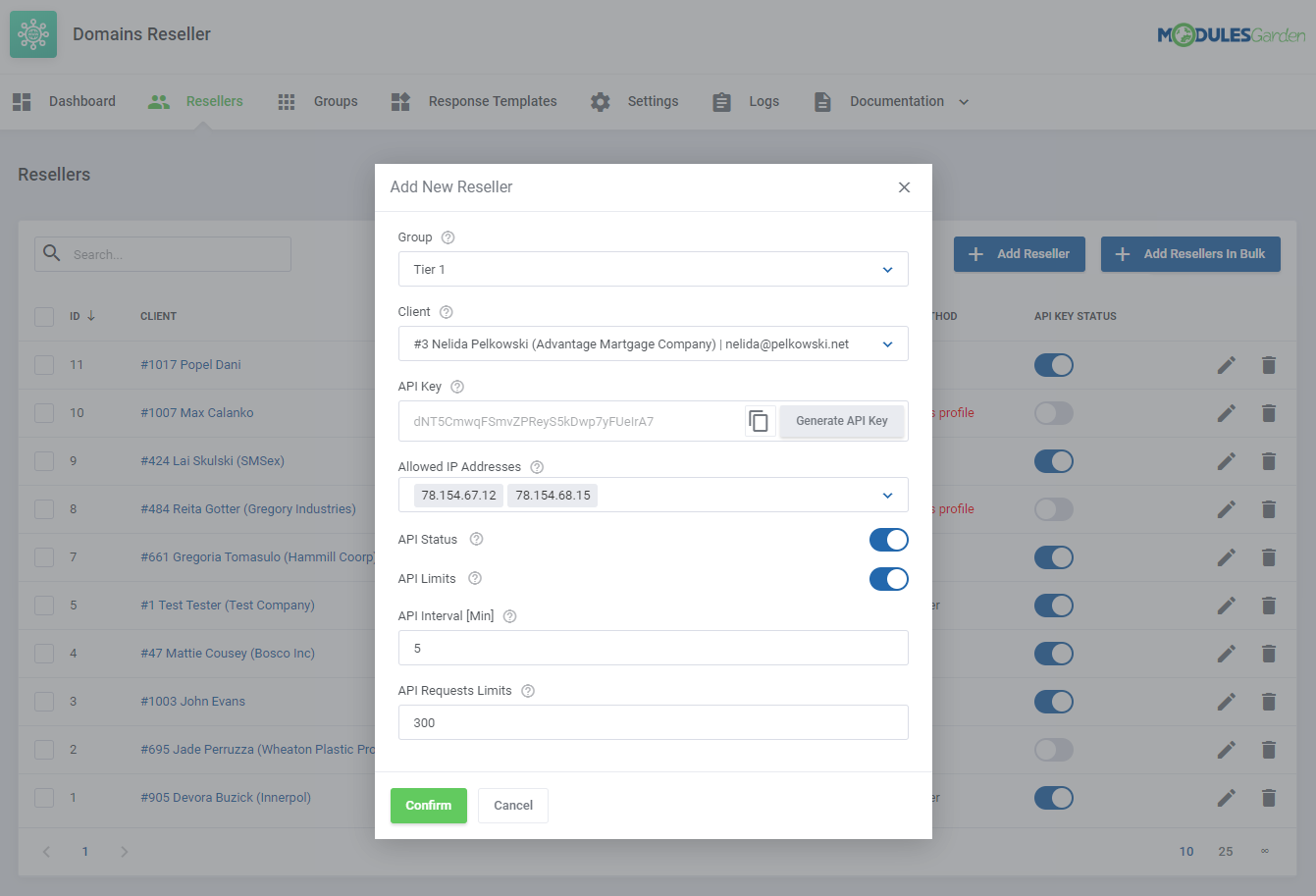This screenshot has width=1316, height=896.
Task: Click the Groups grid icon in navigation
Action: (286, 100)
